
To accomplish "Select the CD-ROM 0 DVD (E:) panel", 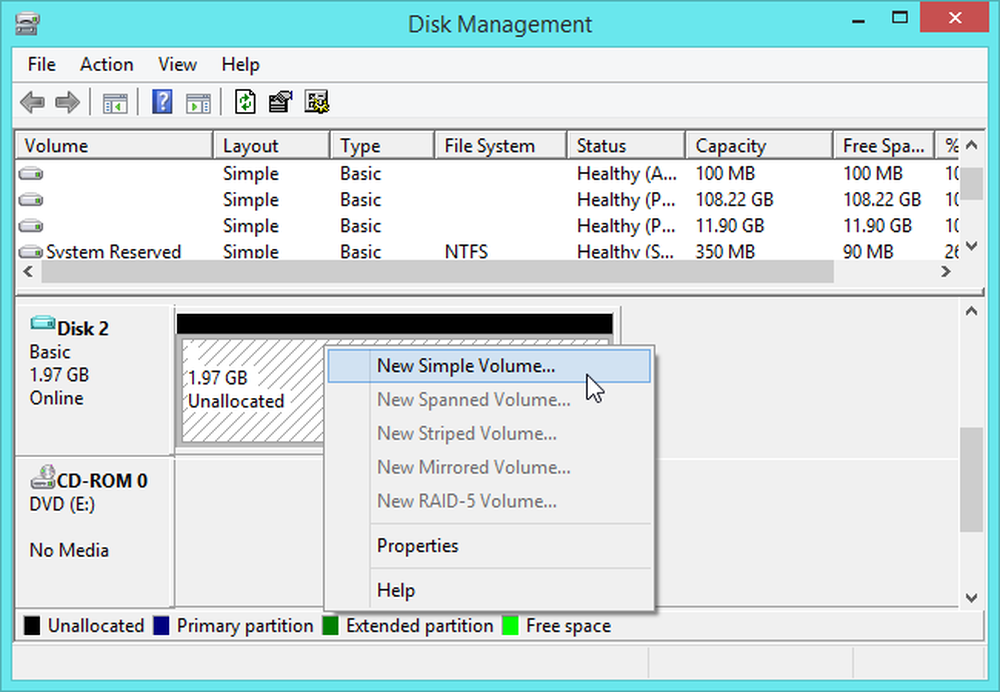I will [x=94, y=532].
